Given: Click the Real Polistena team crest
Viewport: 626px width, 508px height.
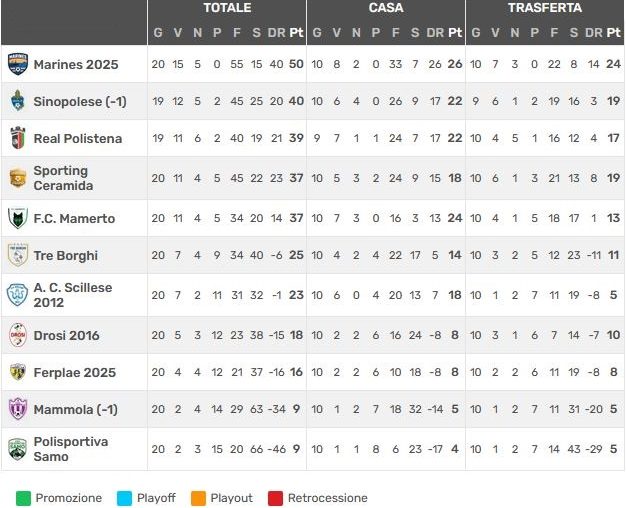Looking at the screenshot, I should [x=18, y=138].
